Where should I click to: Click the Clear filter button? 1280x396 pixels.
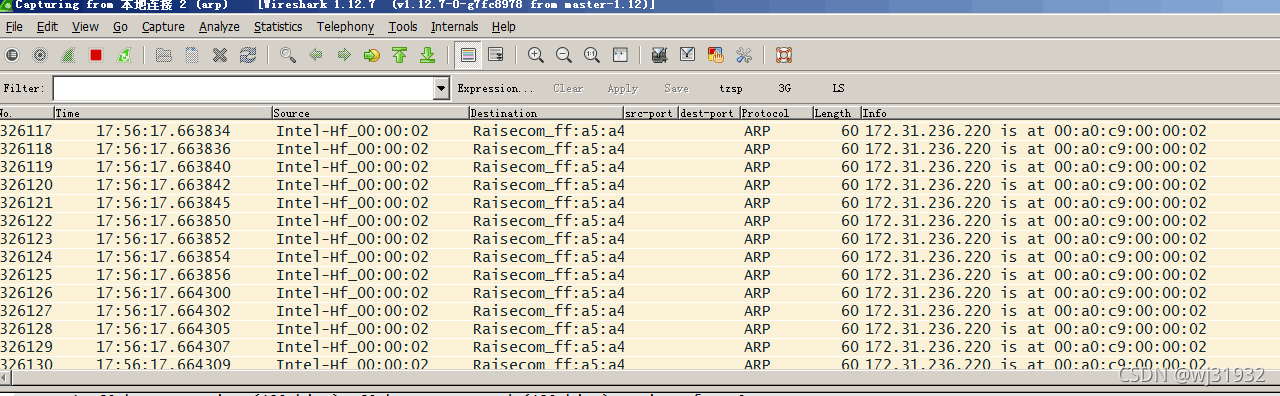568,88
